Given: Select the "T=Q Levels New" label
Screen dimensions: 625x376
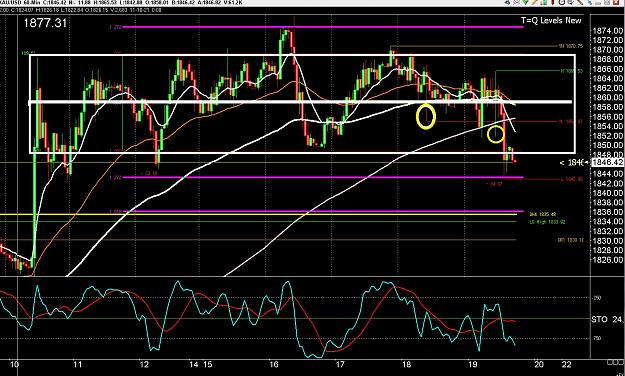Looking at the screenshot, I should coord(551,20).
